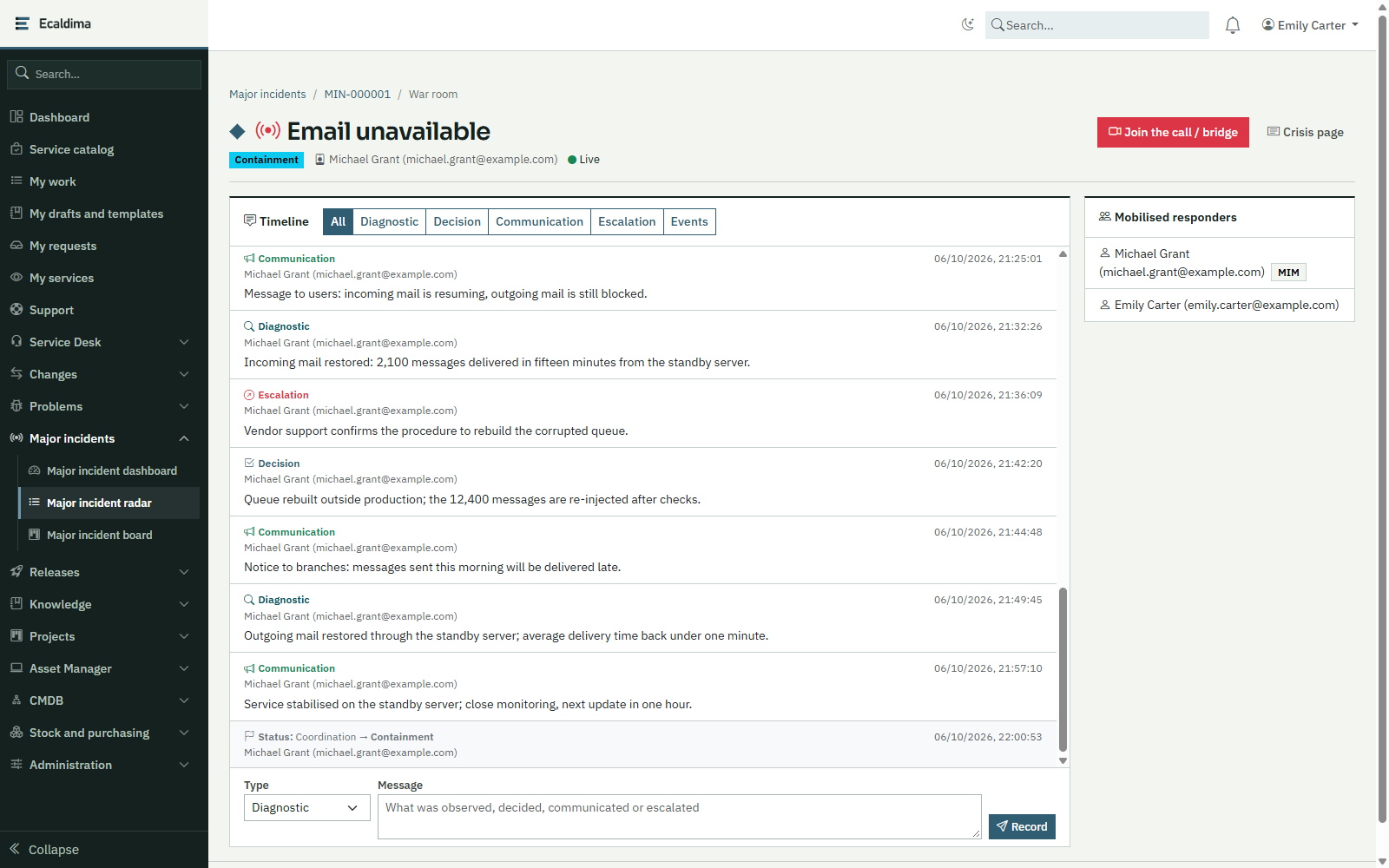1389x868 pixels.
Task: Open My drafts and templates
Action: [104, 214]
